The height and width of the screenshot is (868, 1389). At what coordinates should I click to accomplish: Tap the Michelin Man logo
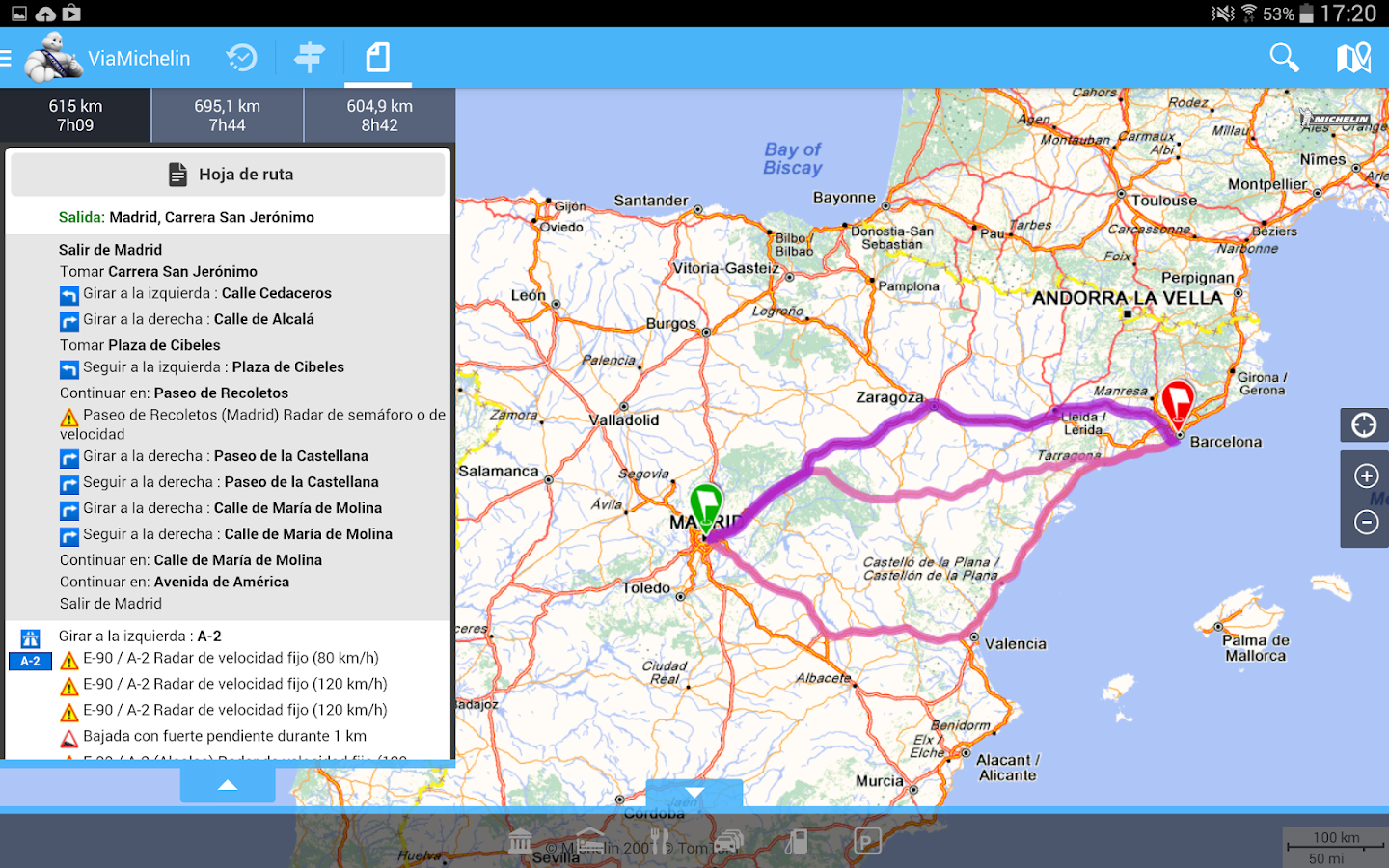(x=52, y=58)
